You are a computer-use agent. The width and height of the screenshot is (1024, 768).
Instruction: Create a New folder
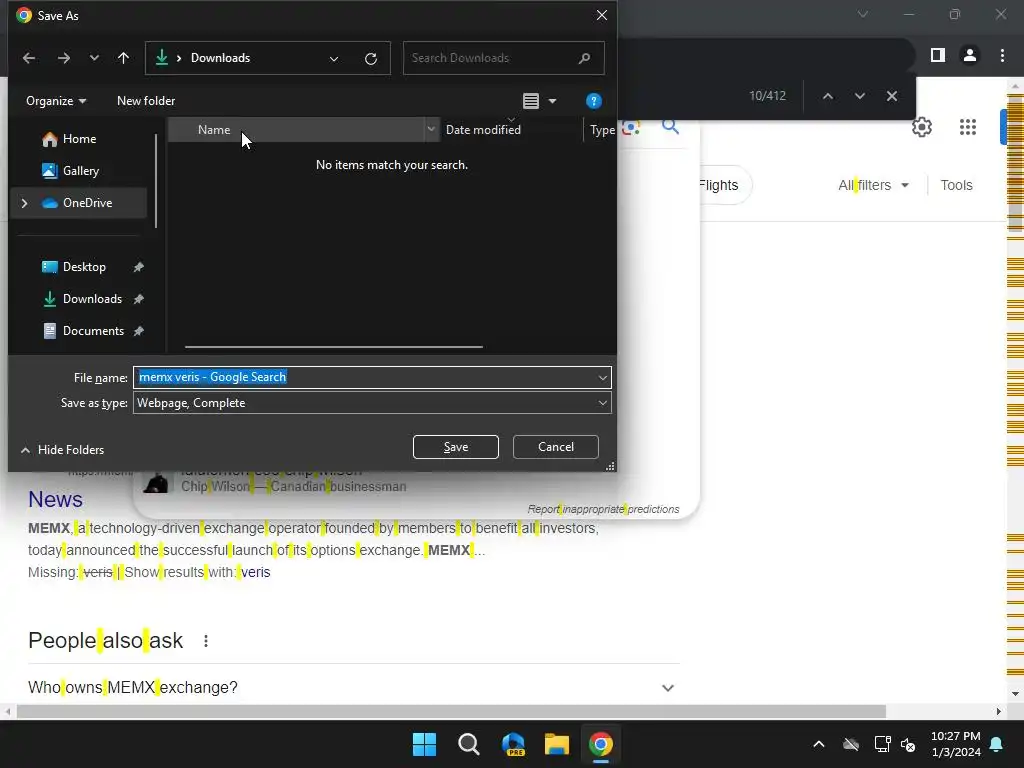click(x=146, y=101)
